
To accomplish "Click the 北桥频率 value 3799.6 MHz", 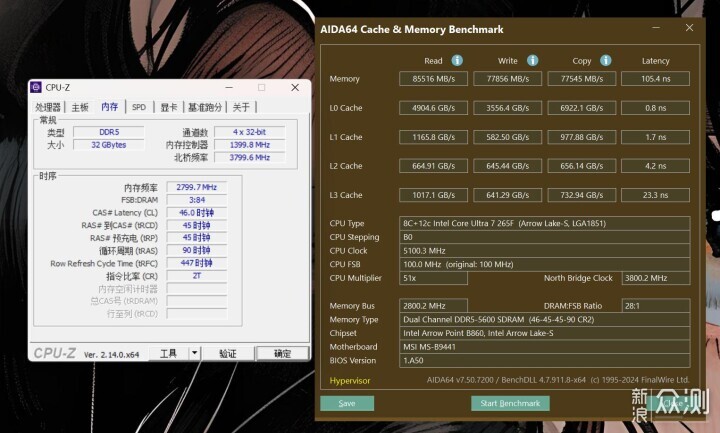I will (x=250, y=157).
